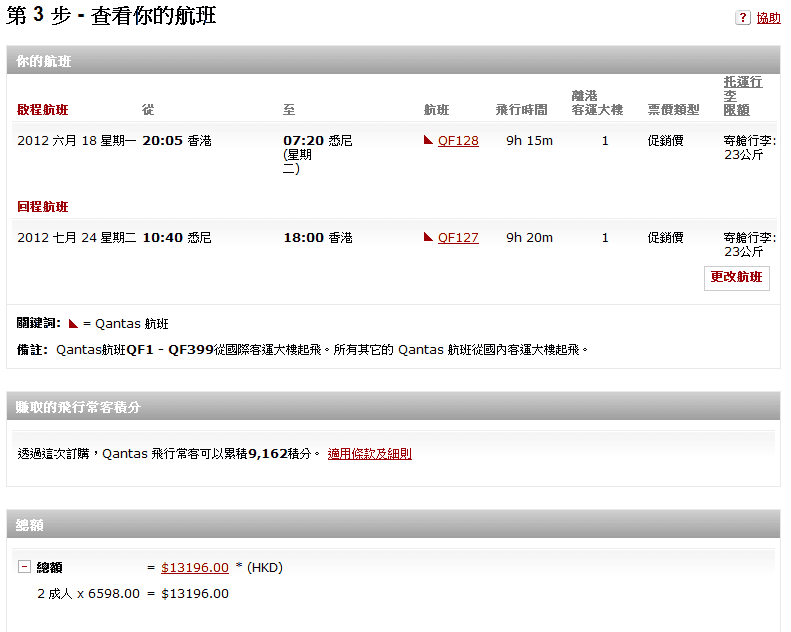Open the 適用條款及細則 terms link
The image size is (791, 632).
(369, 454)
